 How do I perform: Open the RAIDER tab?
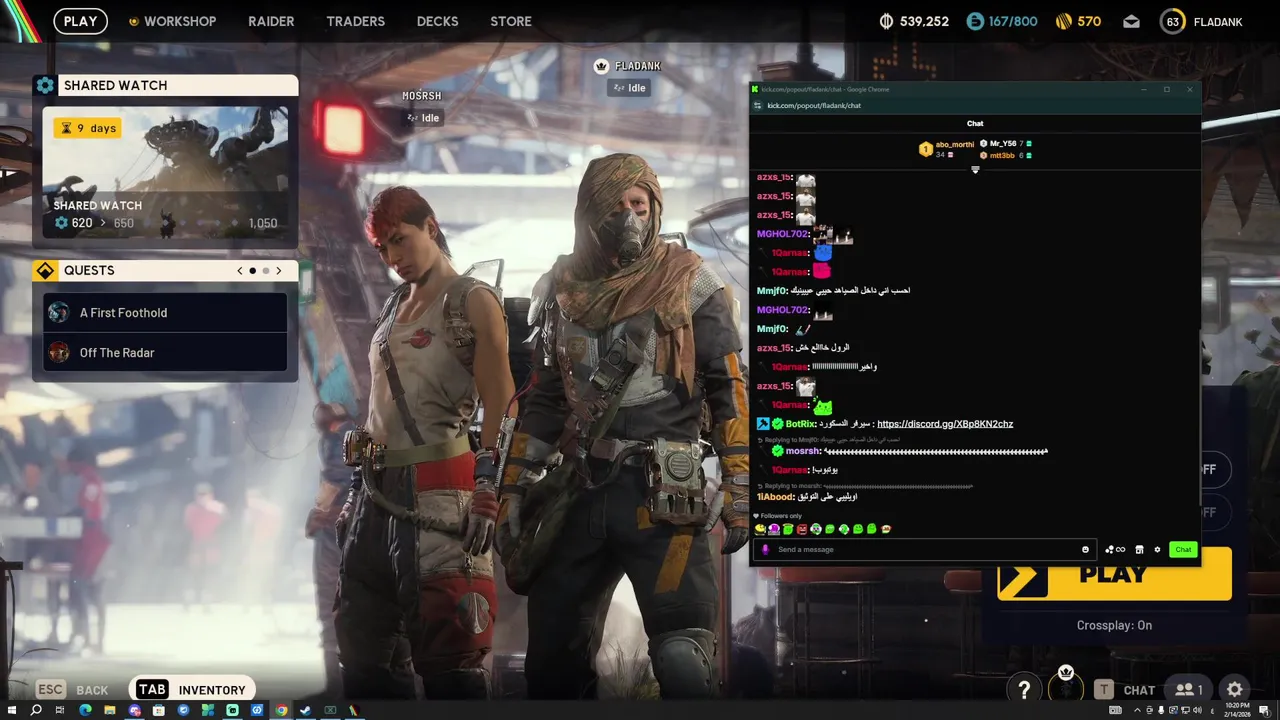tap(271, 21)
